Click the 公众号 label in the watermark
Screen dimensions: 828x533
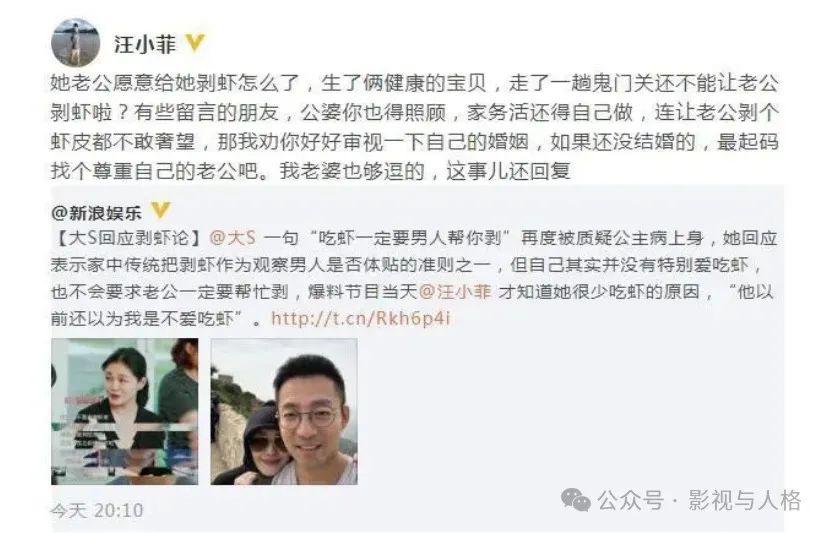(x=631, y=500)
